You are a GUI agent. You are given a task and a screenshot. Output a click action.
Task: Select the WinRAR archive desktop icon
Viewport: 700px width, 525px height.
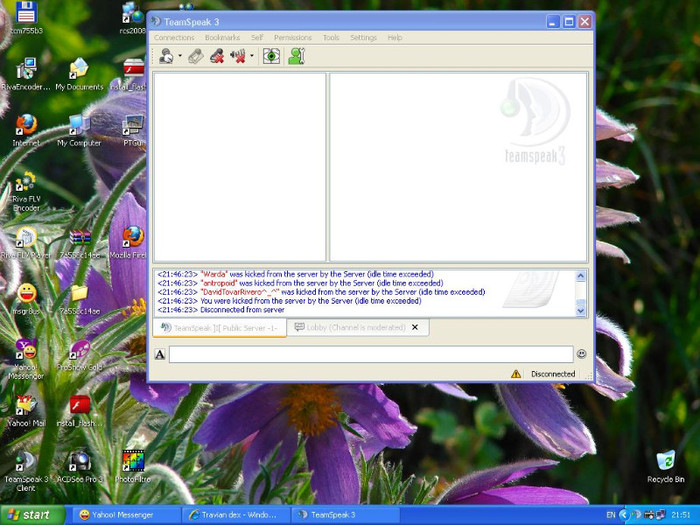point(79,242)
